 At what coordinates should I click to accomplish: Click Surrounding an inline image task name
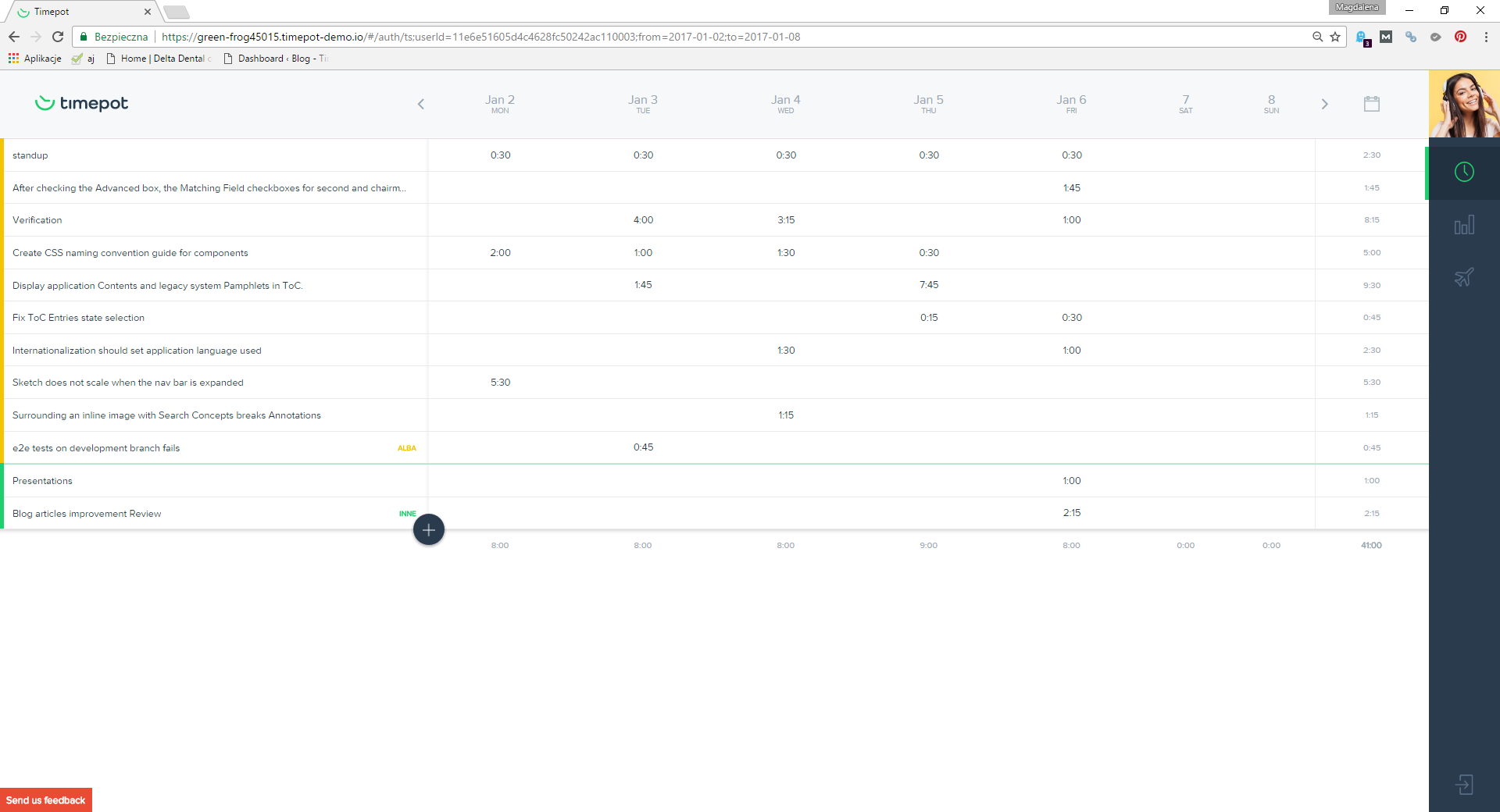tap(166, 415)
